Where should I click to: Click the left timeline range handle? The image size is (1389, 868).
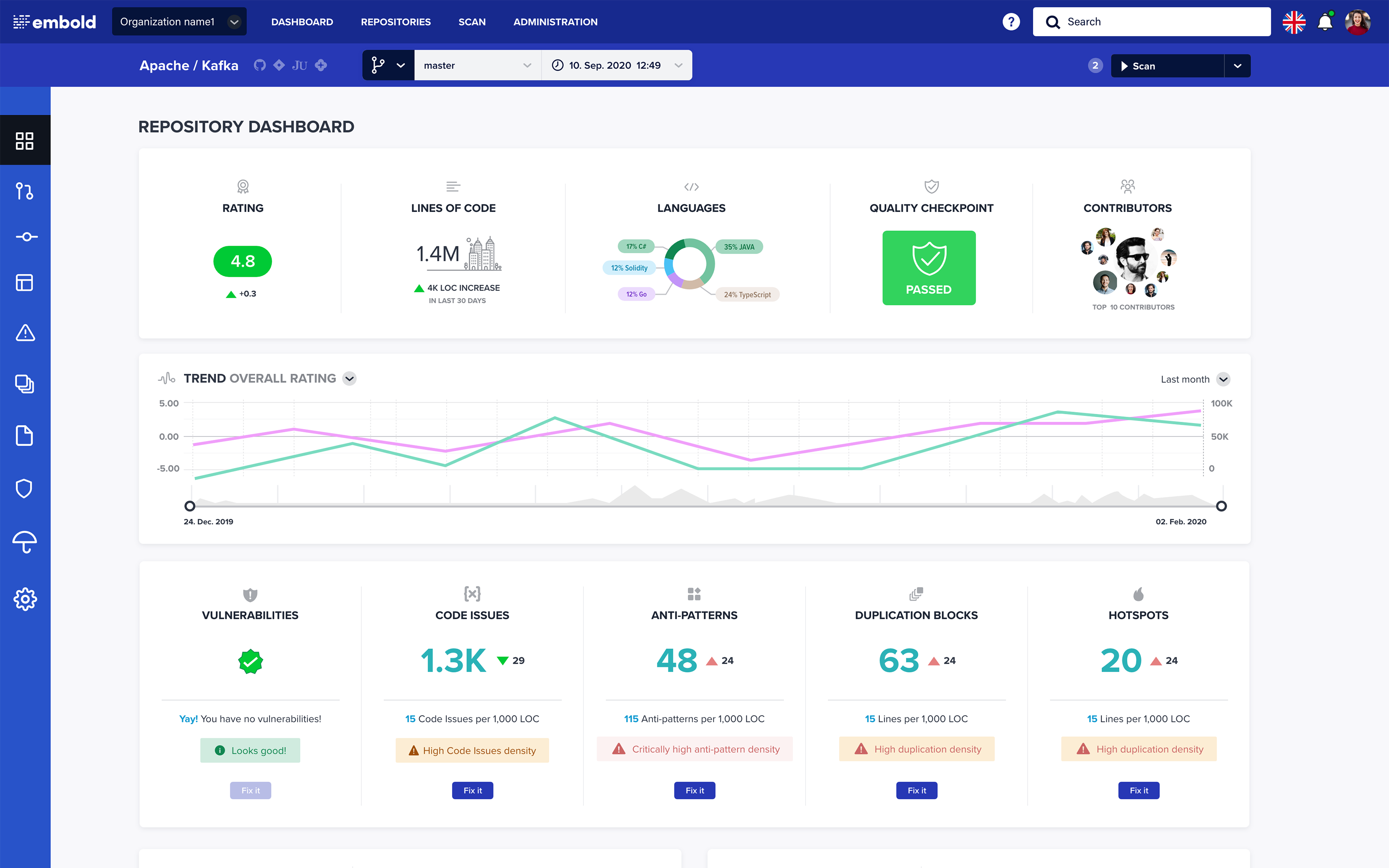tap(190, 506)
